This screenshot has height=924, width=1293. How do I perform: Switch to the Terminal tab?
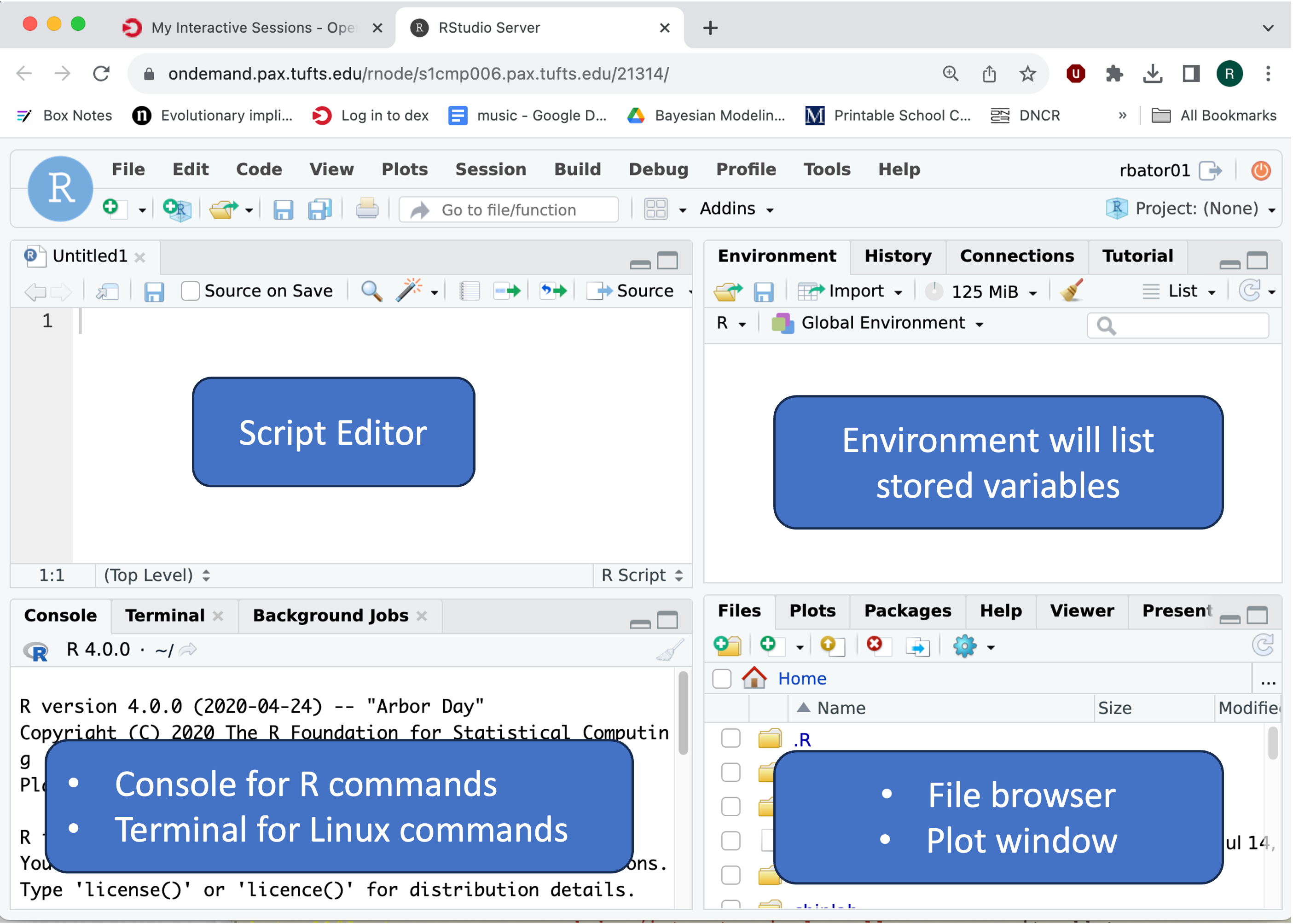(x=164, y=615)
